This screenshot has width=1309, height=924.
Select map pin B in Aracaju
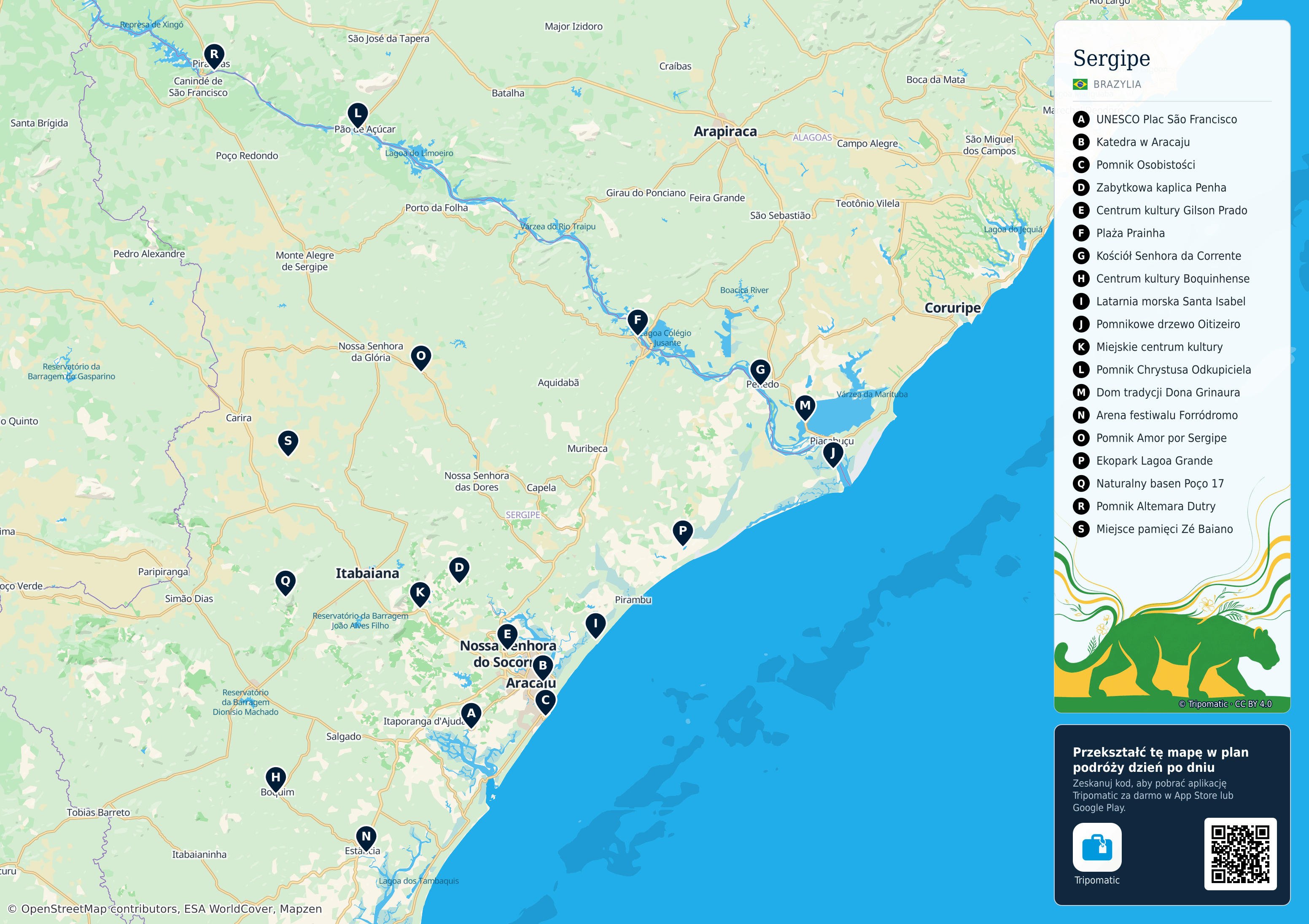[x=543, y=667]
